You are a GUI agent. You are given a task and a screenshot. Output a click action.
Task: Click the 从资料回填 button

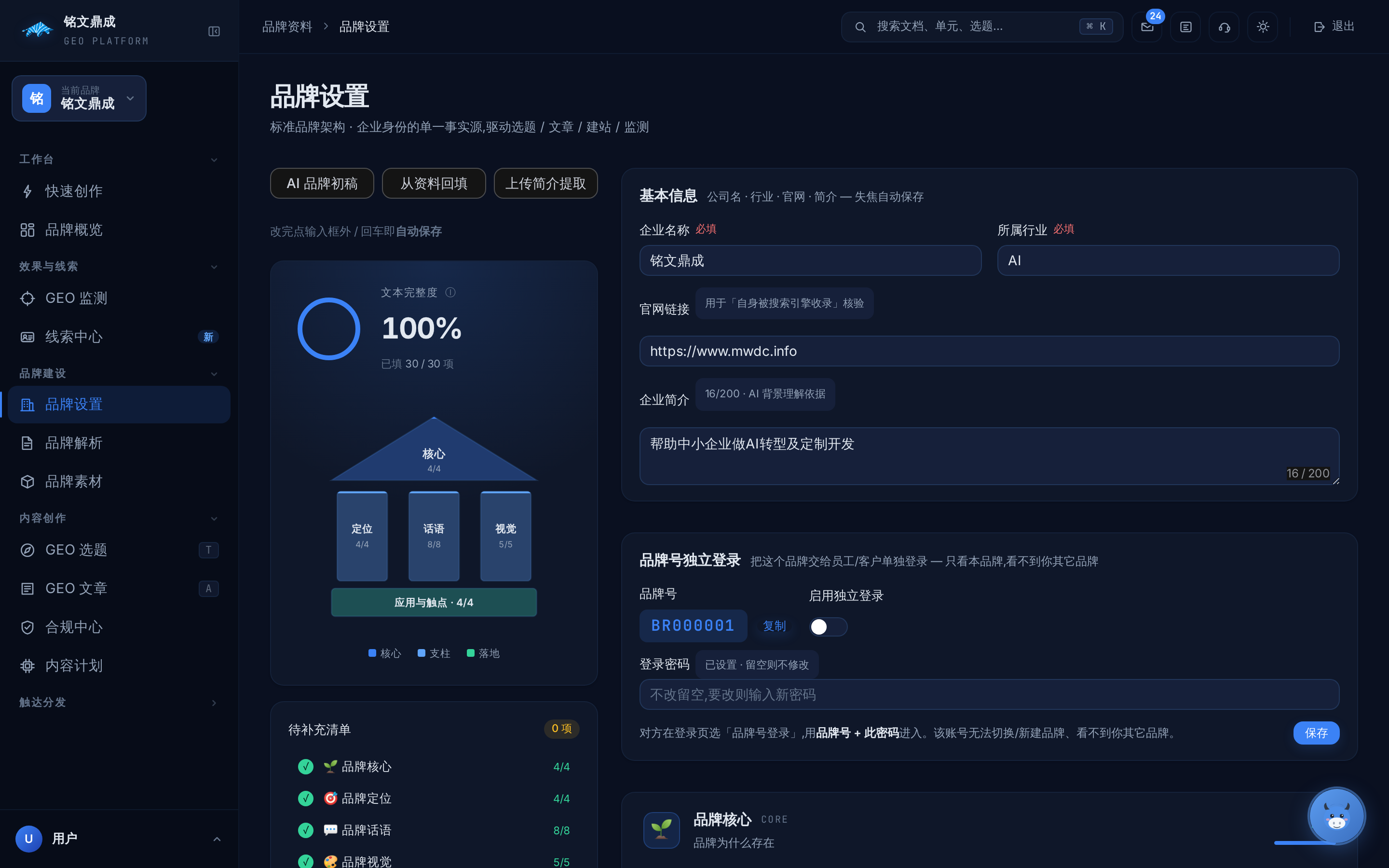click(x=434, y=183)
